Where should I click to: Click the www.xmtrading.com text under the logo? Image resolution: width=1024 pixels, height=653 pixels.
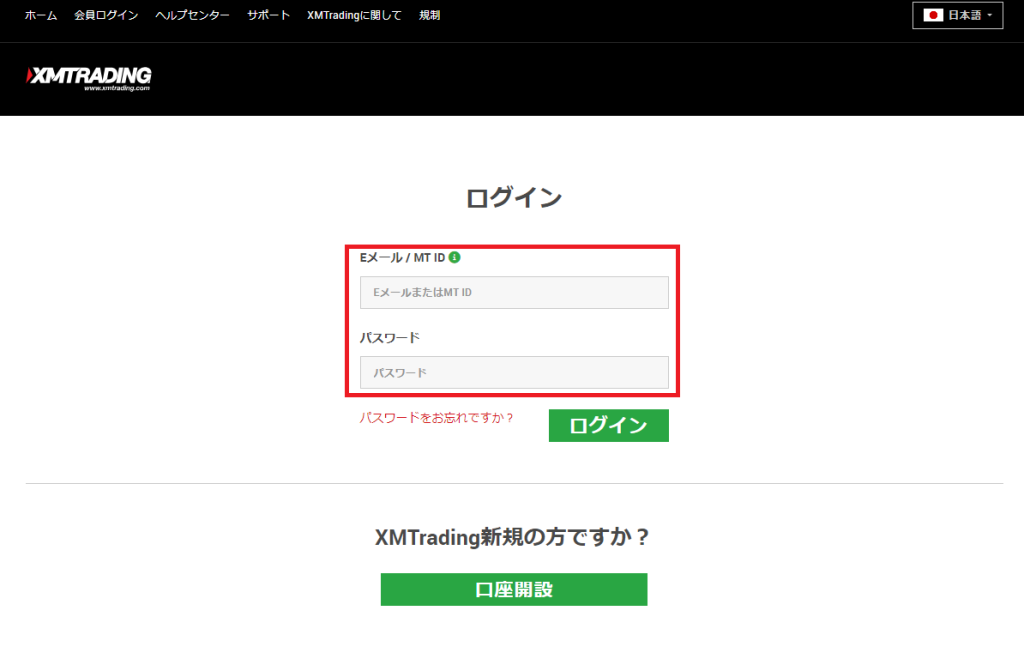pos(117,88)
